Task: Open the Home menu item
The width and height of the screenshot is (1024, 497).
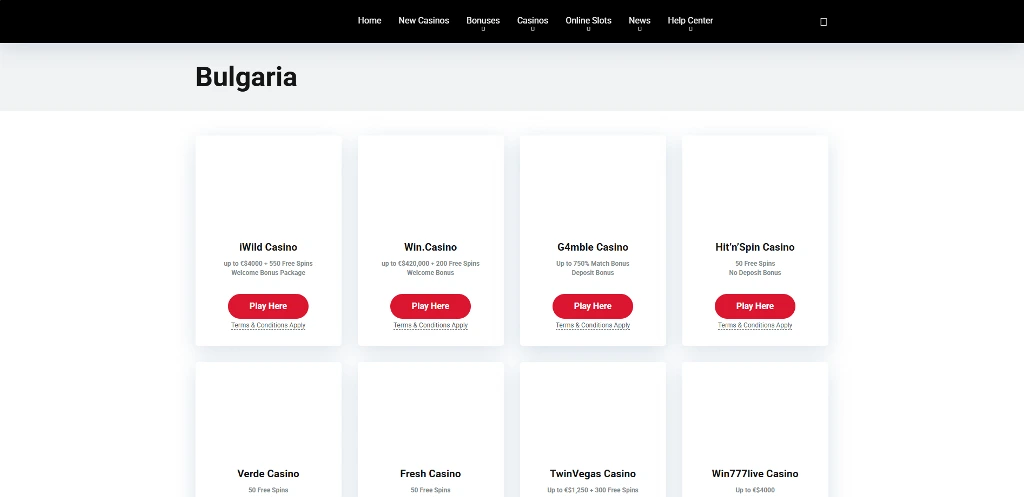Action: click(x=369, y=20)
